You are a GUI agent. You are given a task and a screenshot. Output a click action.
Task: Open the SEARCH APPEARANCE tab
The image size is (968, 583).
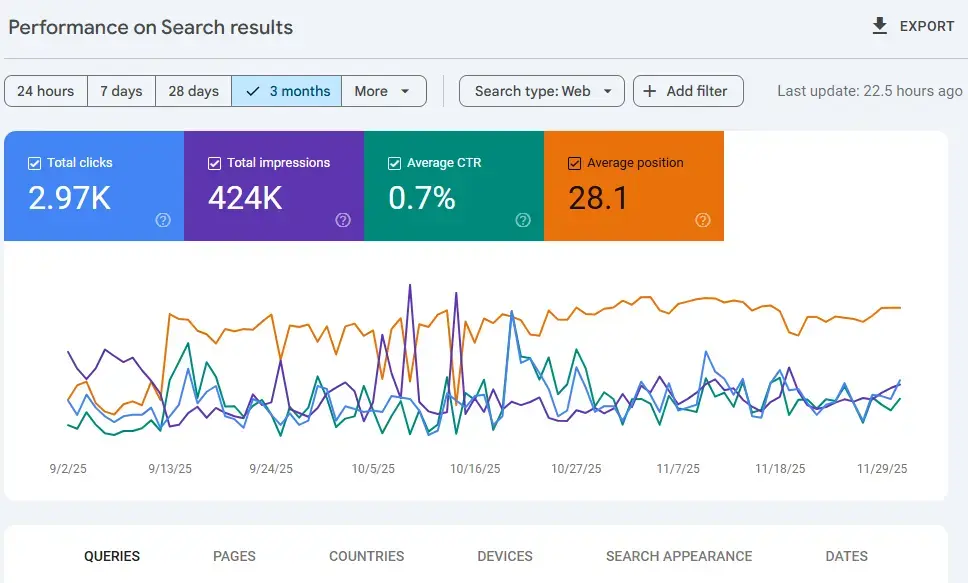(x=679, y=556)
